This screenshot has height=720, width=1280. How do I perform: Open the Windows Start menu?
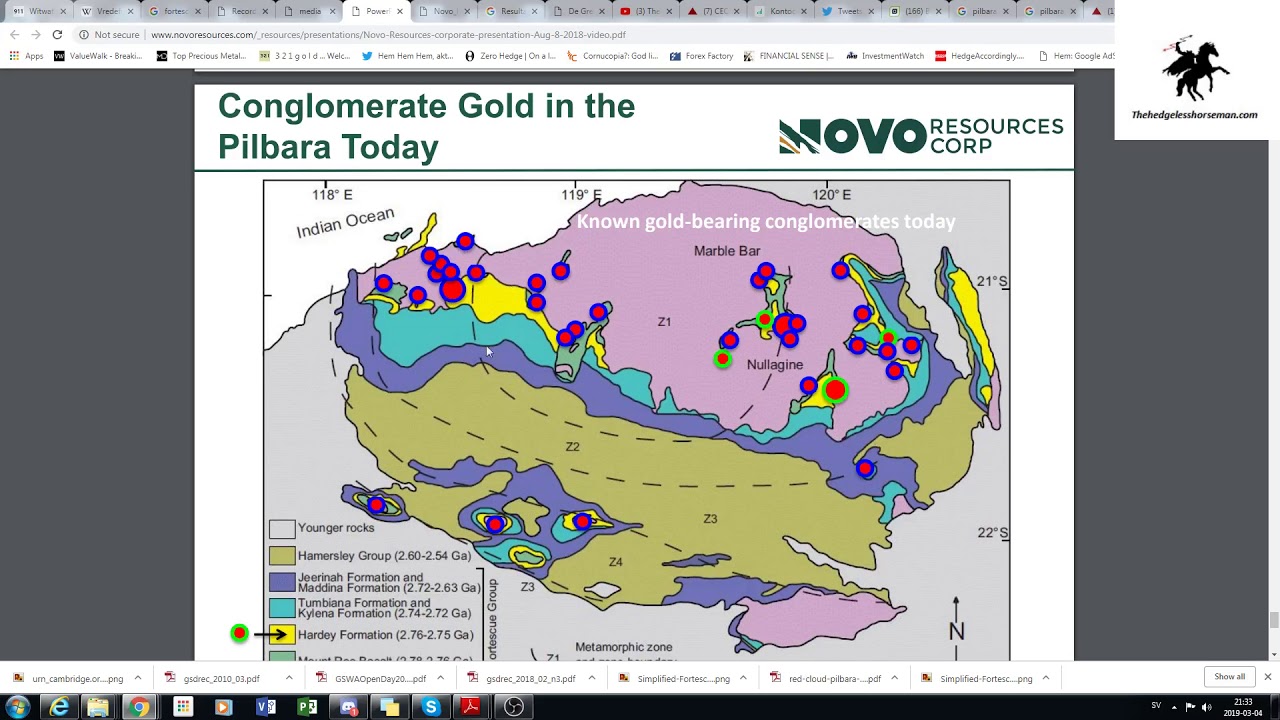pyautogui.click(x=17, y=707)
